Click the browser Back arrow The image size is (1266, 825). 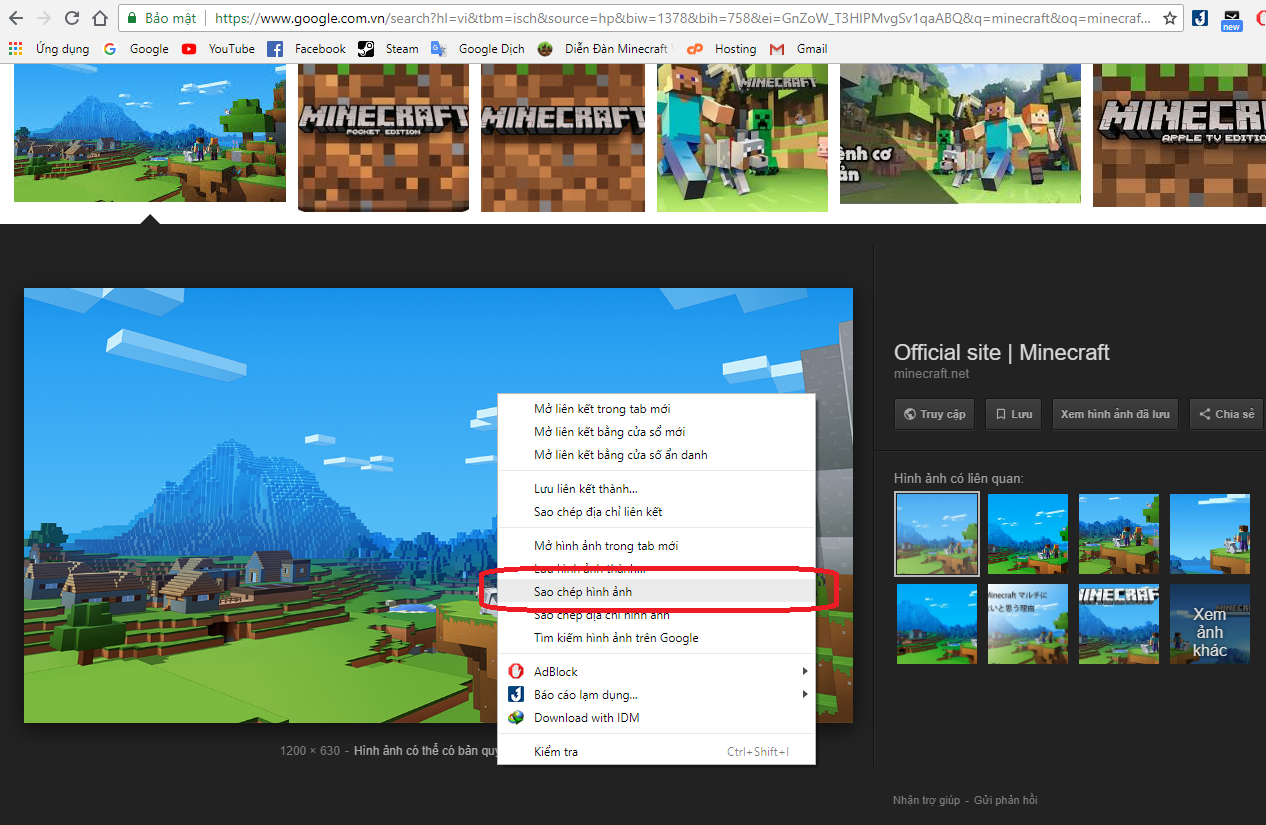pyautogui.click(x=16, y=18)
